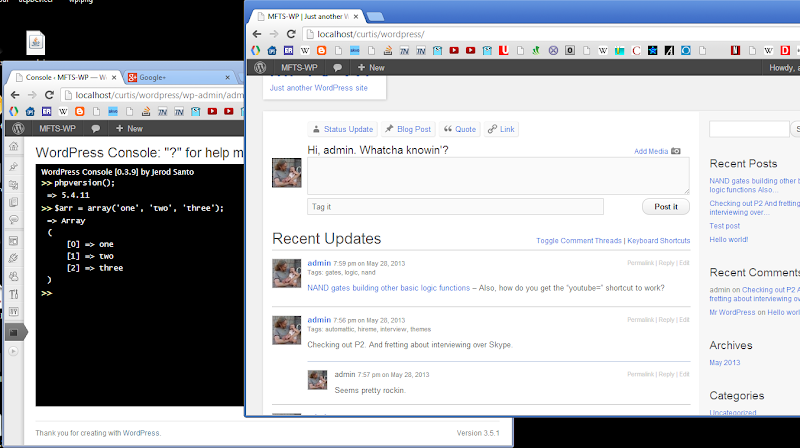800x448 pixels.
Task: Collapse the admin sidebar menu arrow
Action: pos(13,351)
